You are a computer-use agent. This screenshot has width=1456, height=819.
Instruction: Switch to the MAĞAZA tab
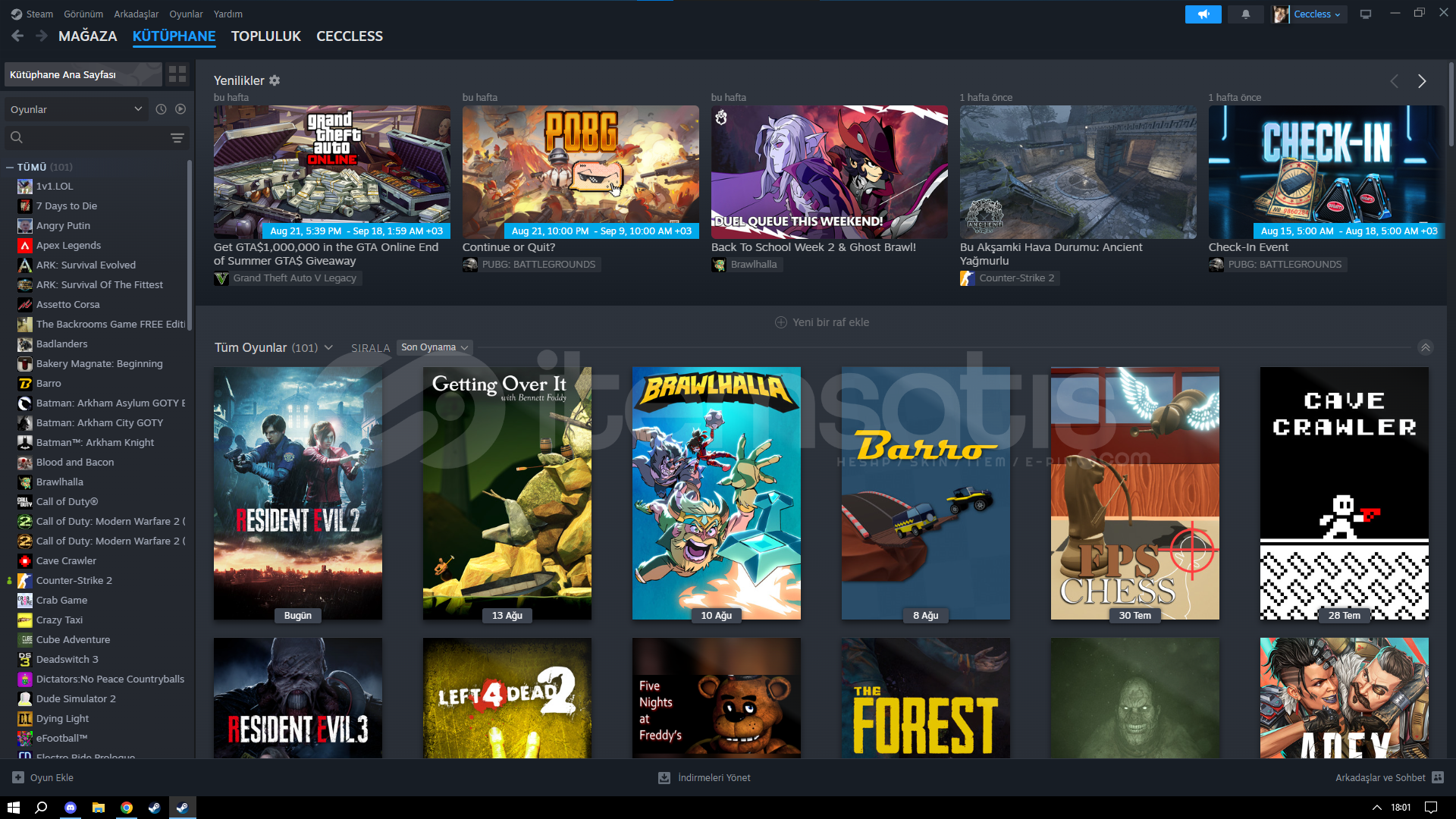[88, 36]
